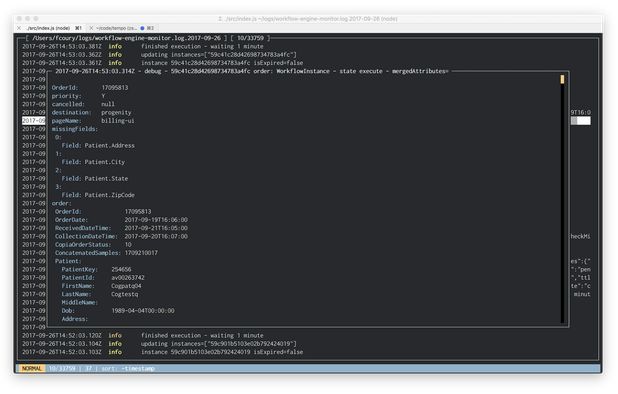The width and height of the screenshot is (618, 394).
Task: Close the ~/code/tempo tab
Action: [91, 28]
